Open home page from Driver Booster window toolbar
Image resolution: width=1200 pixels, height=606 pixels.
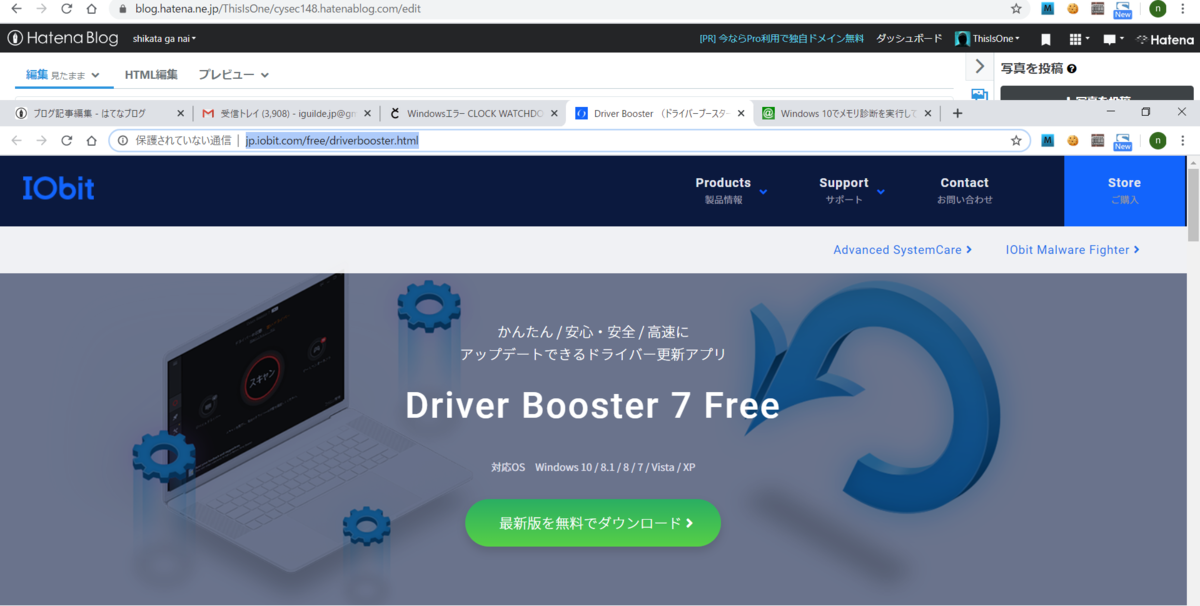pos(91,140)
